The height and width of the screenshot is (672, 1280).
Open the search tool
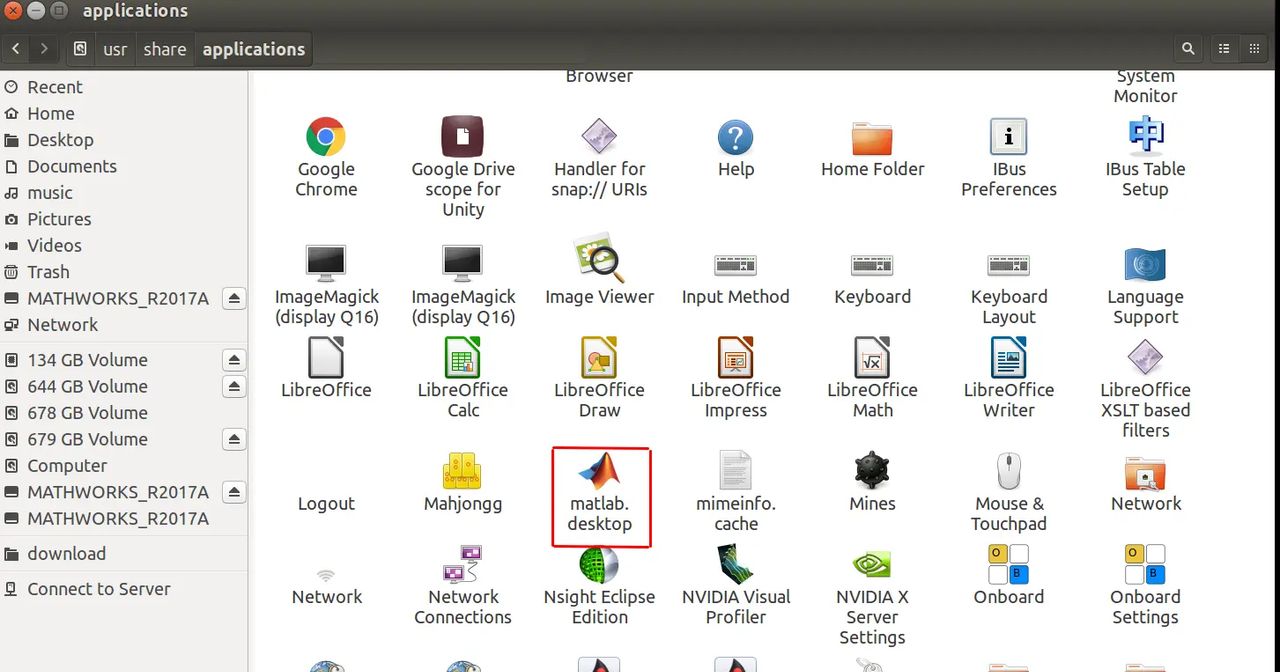1187,48
